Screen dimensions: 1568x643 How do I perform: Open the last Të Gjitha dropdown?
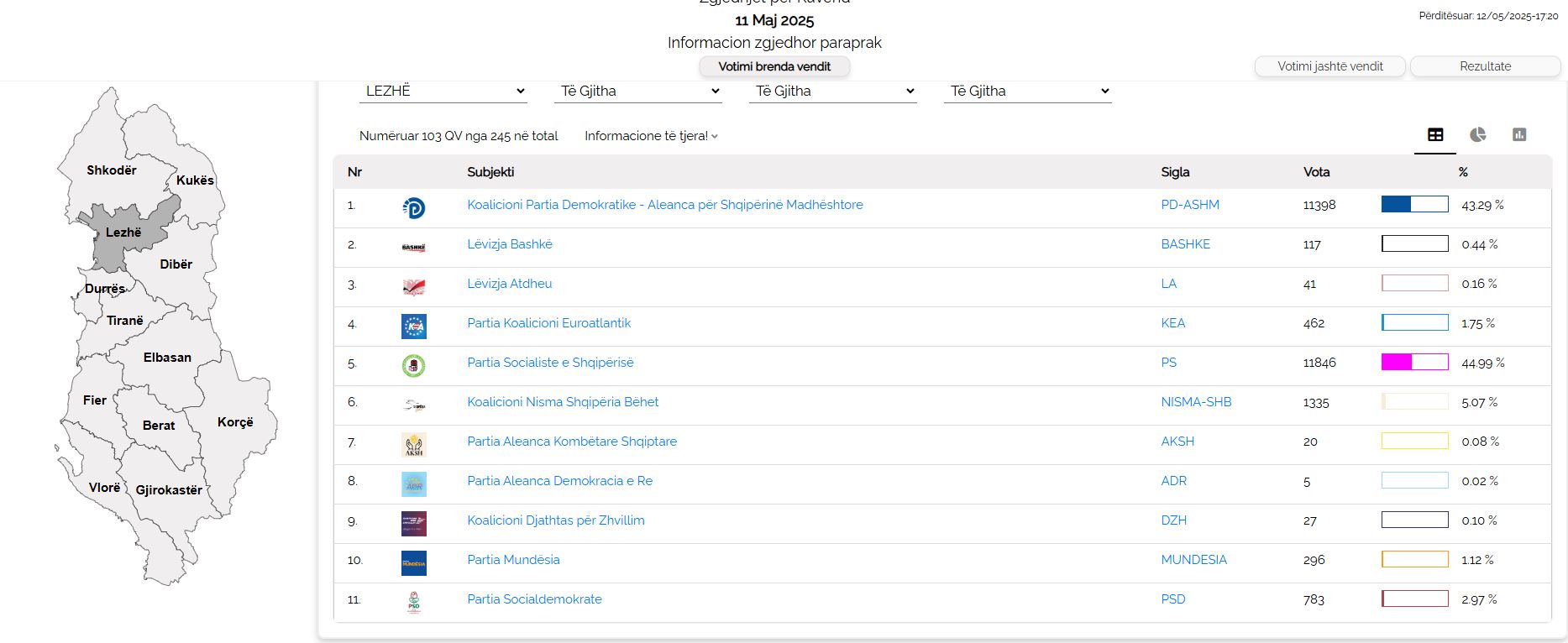pos(1027,91)
